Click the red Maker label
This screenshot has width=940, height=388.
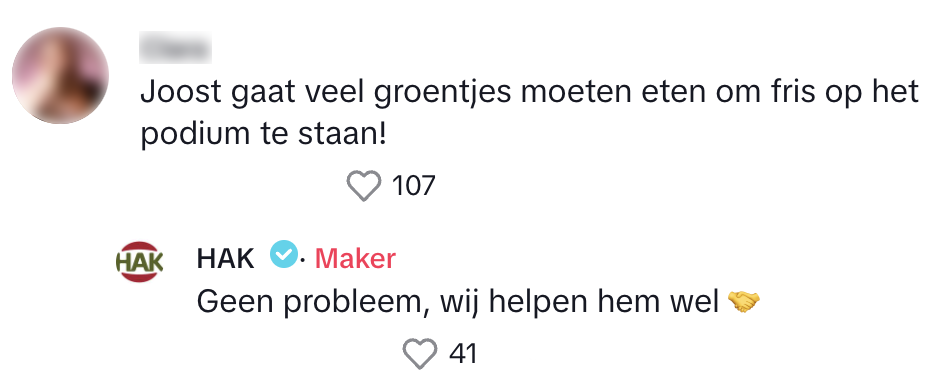[355, 258]
